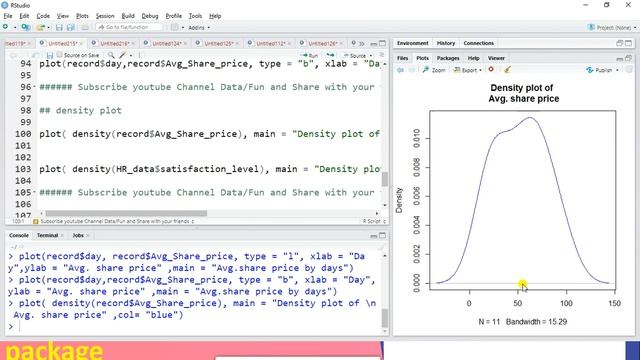Switch to the Untitled215 editor tab
The height and width of the screenshot is (360, 640).
pyautogui.click(x=62, y=43)
